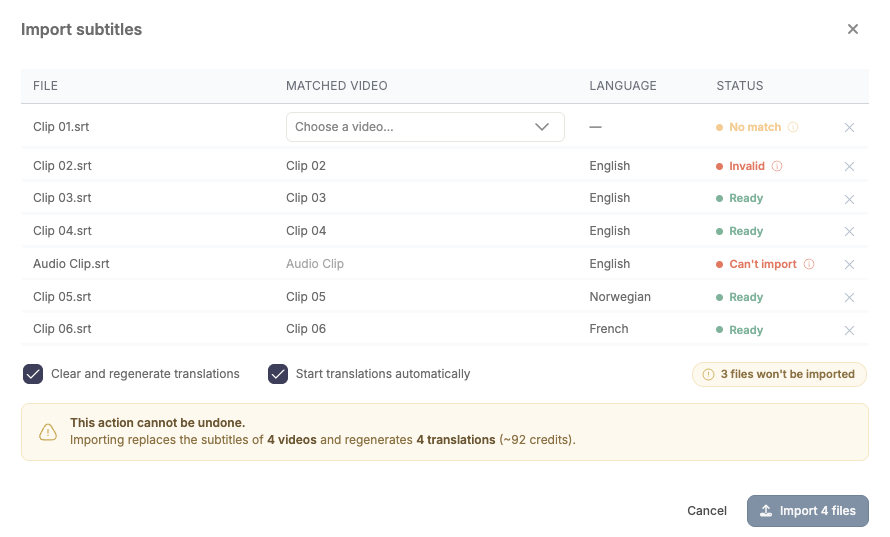Image resolution: width=890 pixels, height=537 pixels.
Task: Show info for No match status
Action: pos(793,127)
